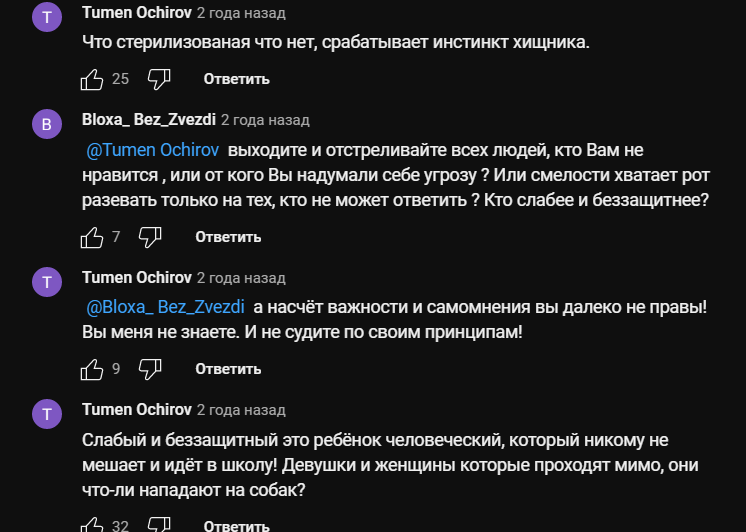Dislike the comment with 9 likes
This screenshot has width=746, height=532.
(150, 369)
